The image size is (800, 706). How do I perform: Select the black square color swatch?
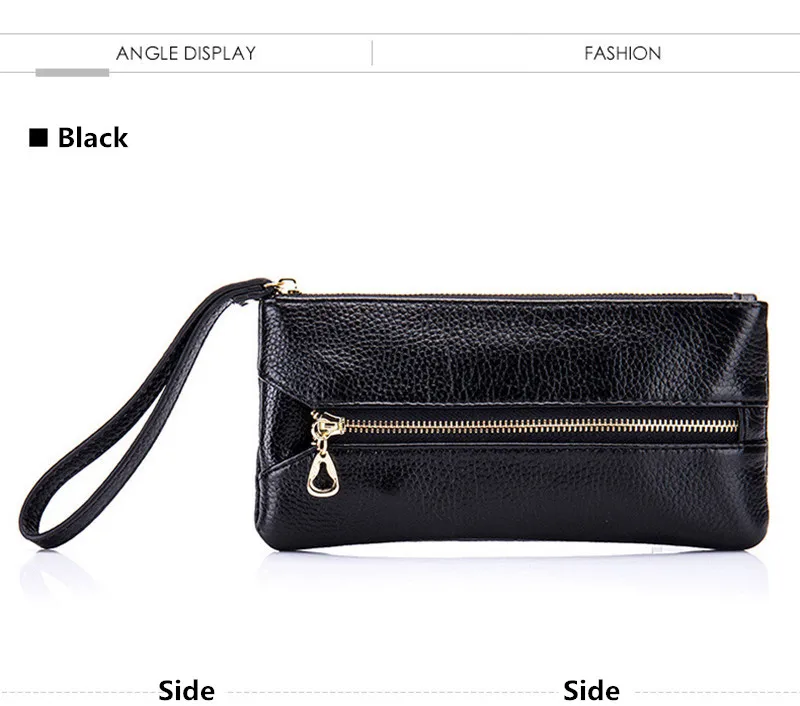point(38,138)
